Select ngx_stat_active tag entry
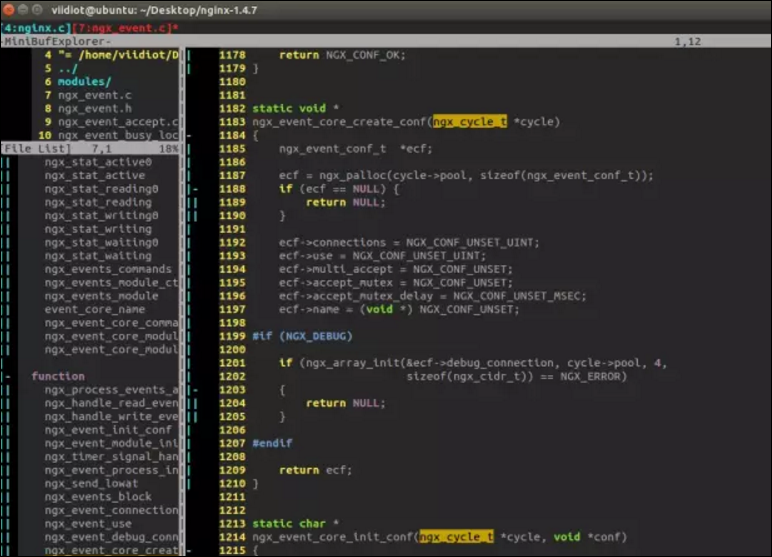 (95, 175)
